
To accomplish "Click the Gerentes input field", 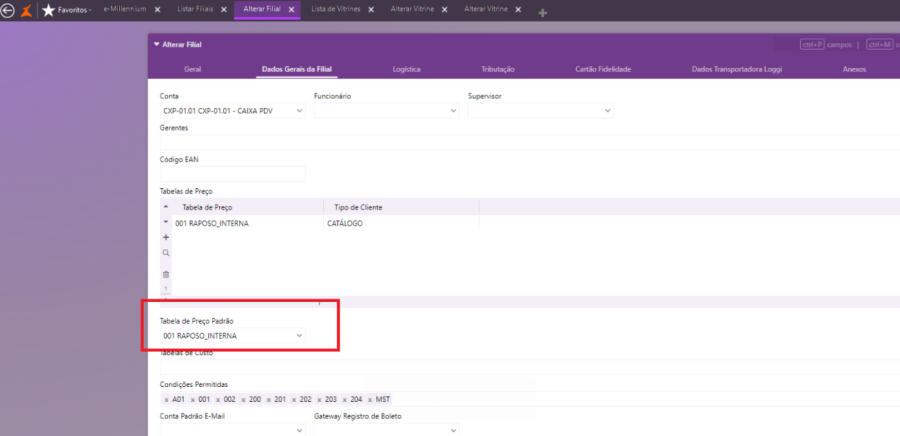I will pyautogui.click(x=529, y=142).
